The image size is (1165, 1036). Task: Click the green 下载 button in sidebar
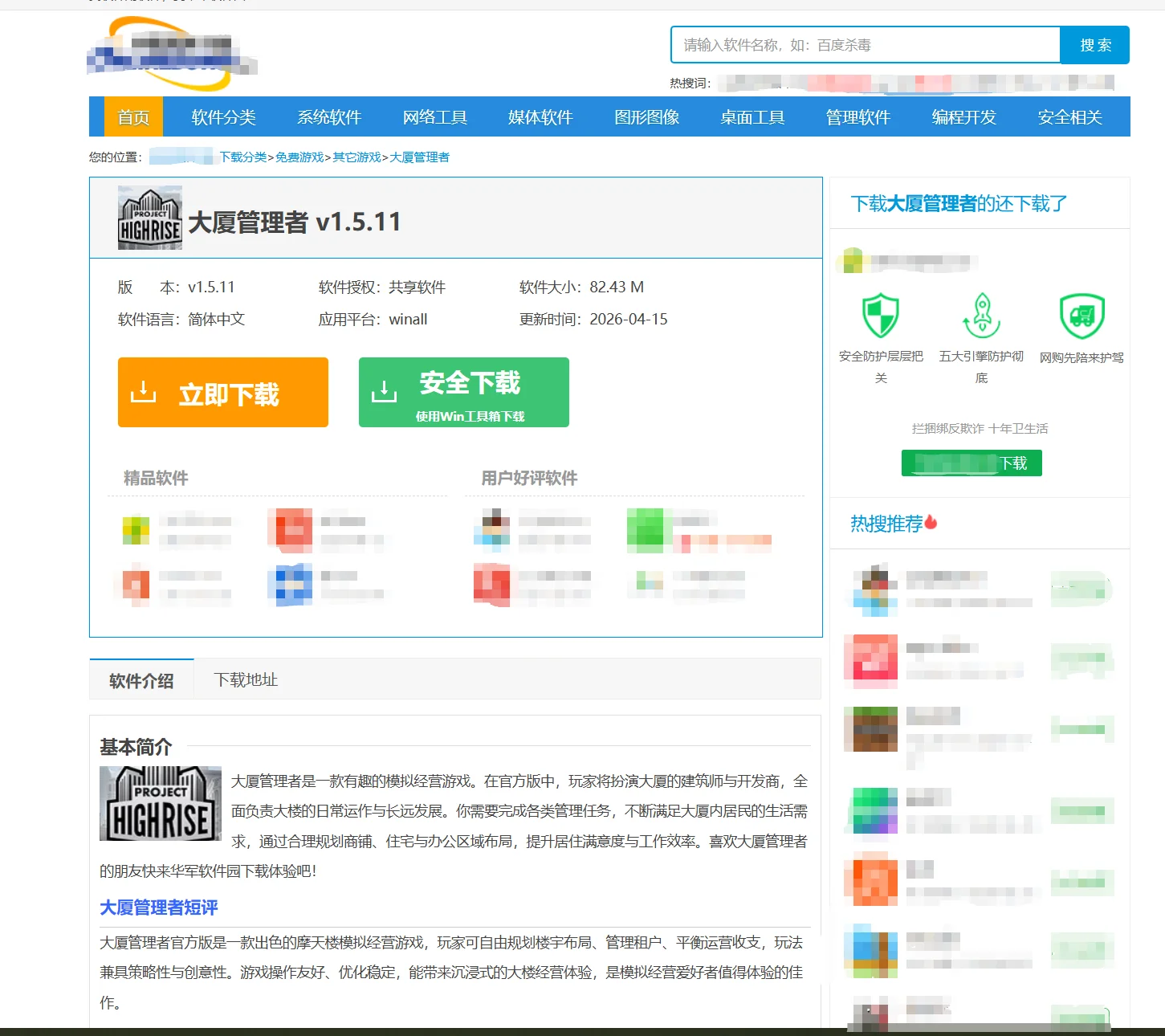point(972,463)
